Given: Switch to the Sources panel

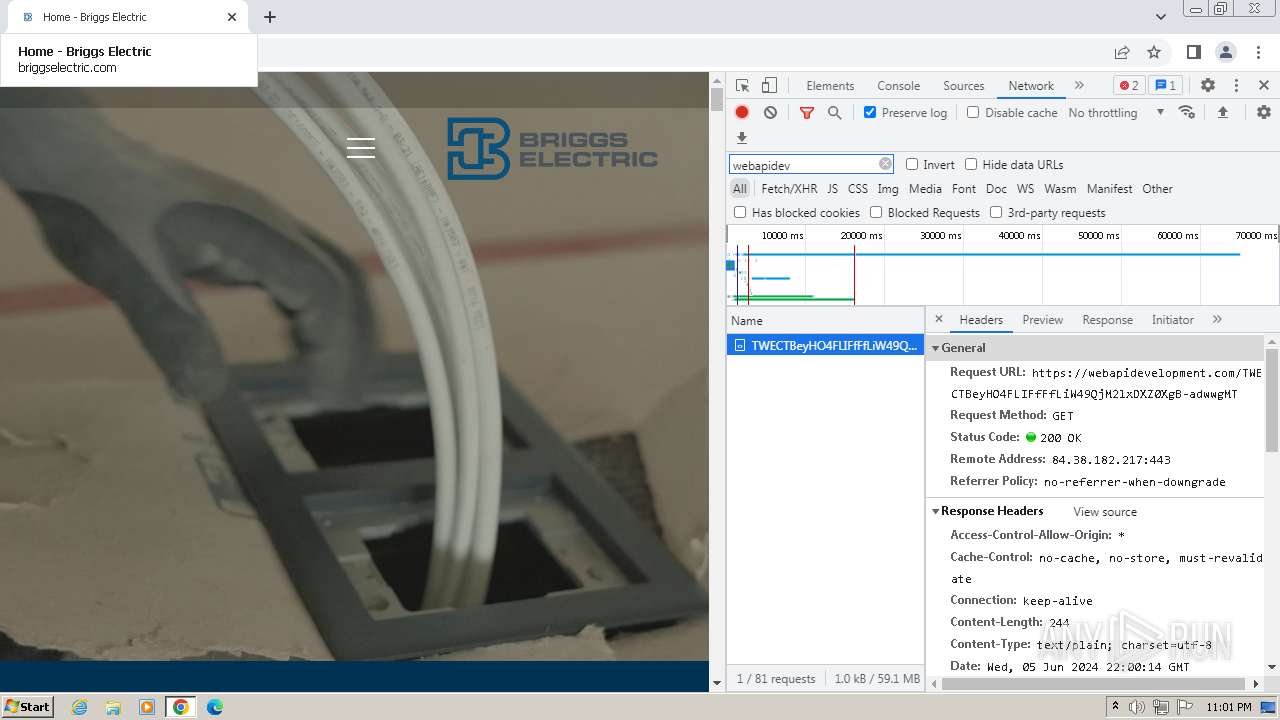Looking at the screenshot, I should point(964,86).
